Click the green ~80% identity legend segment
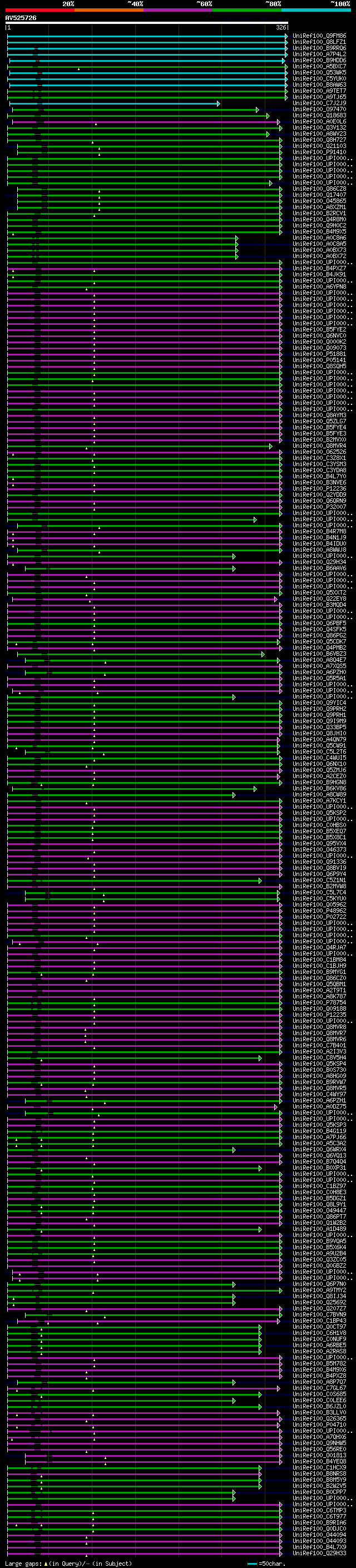Screen dimensions: 356x1568 247,10
